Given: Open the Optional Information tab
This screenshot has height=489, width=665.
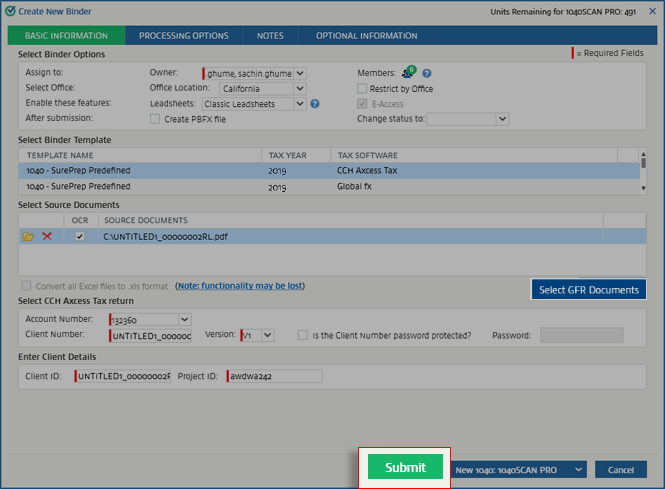Looking at the screenshot, I should coord(366,36).
